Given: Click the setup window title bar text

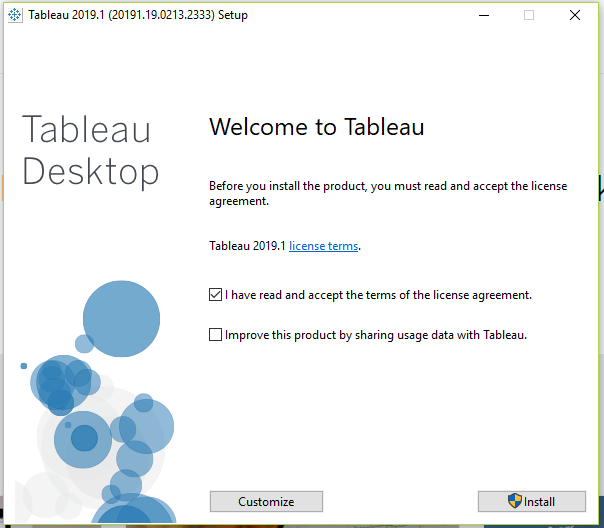Looking at the screenshot, I should click(x=138, y=15).
